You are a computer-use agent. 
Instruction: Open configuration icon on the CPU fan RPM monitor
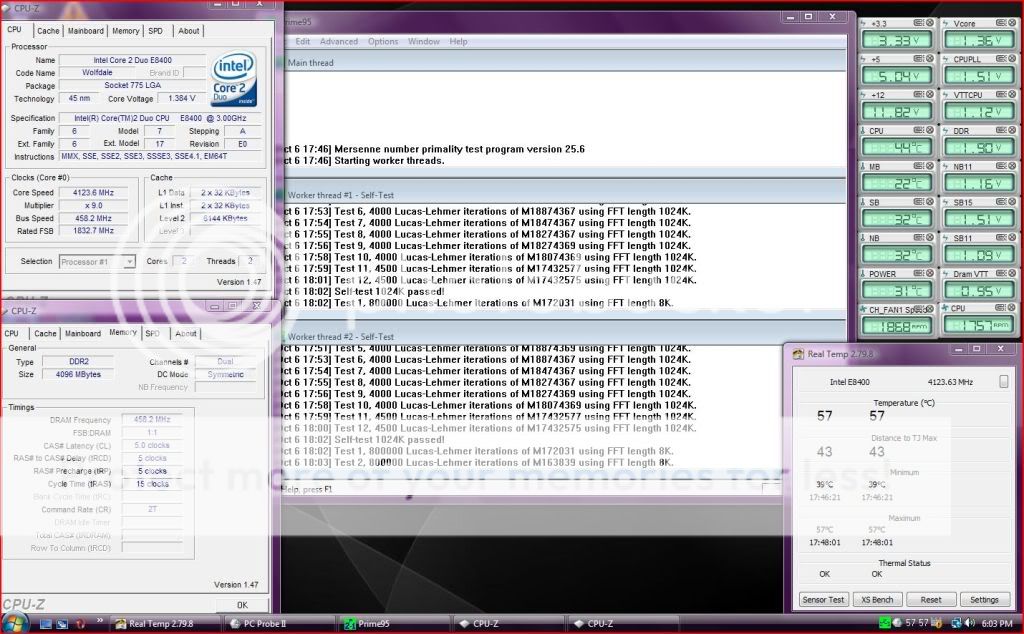tap(1001, 308)
